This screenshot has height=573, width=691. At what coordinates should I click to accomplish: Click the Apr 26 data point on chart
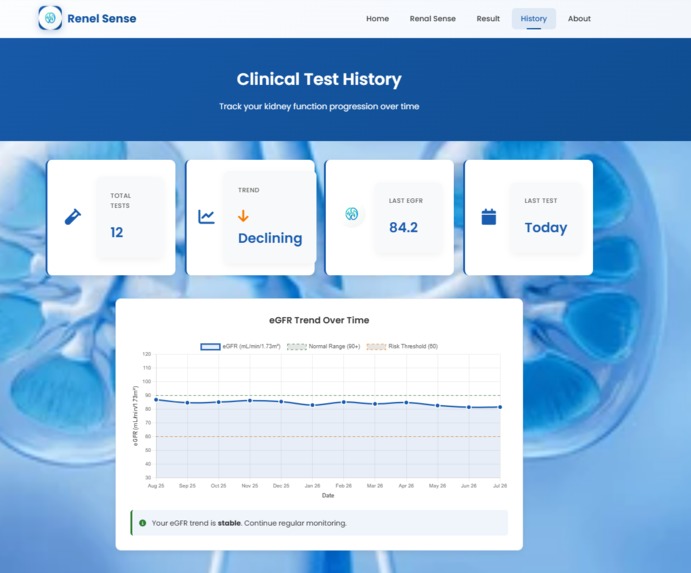[406, 402]
